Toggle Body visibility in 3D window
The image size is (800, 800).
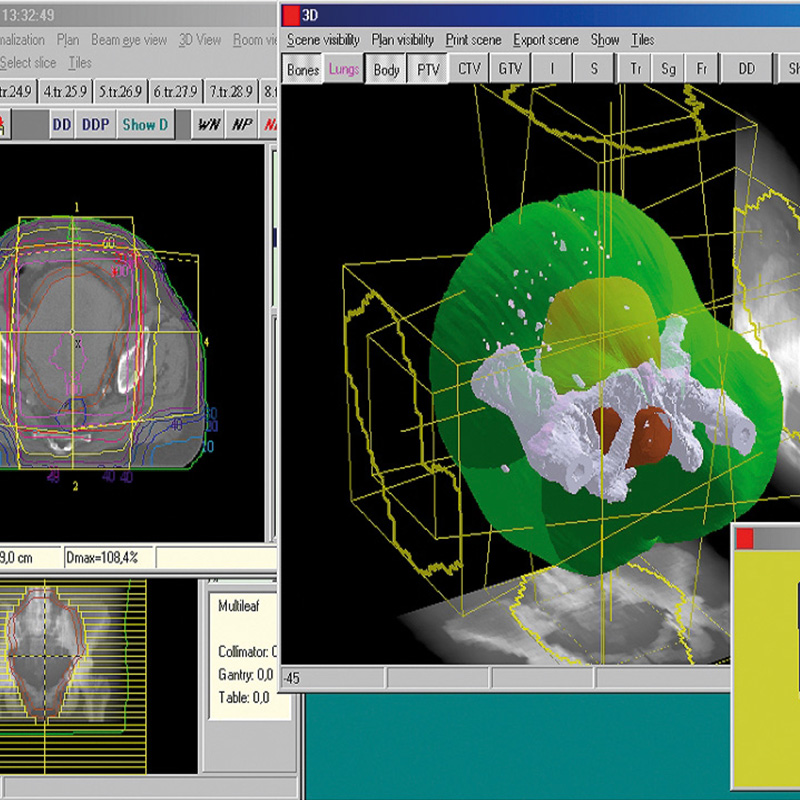pos(386,69)
